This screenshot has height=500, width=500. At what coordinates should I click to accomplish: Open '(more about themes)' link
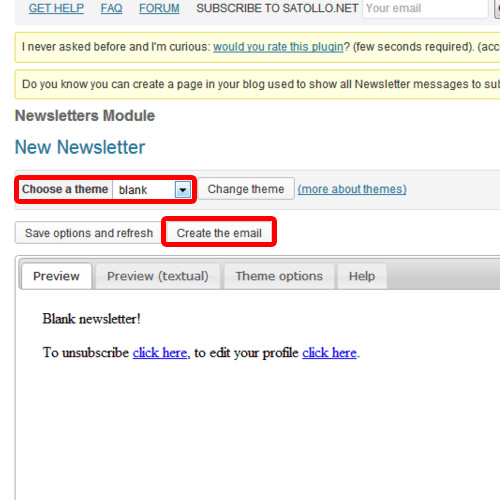(x=352, y=189)
